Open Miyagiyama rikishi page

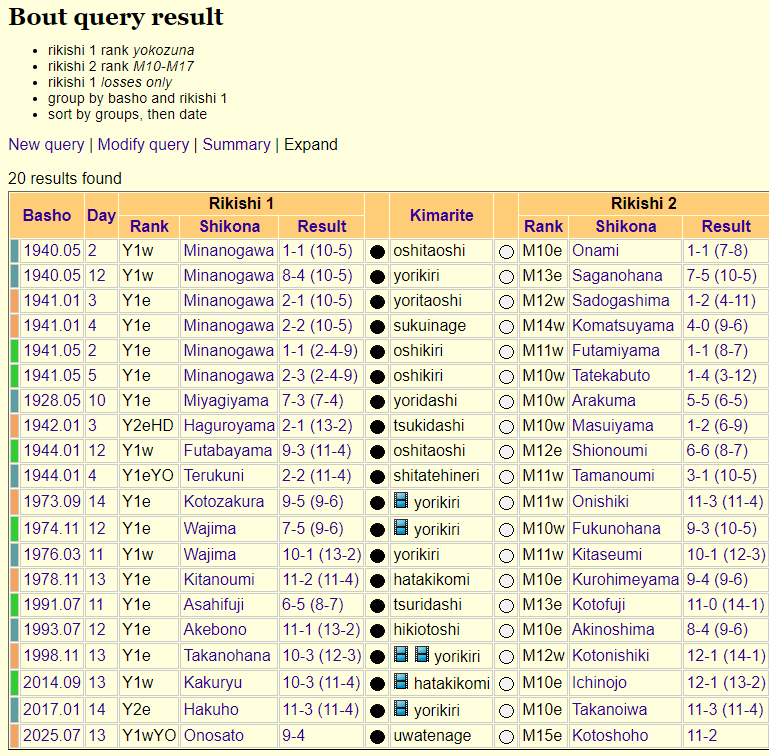coord(226,401)
